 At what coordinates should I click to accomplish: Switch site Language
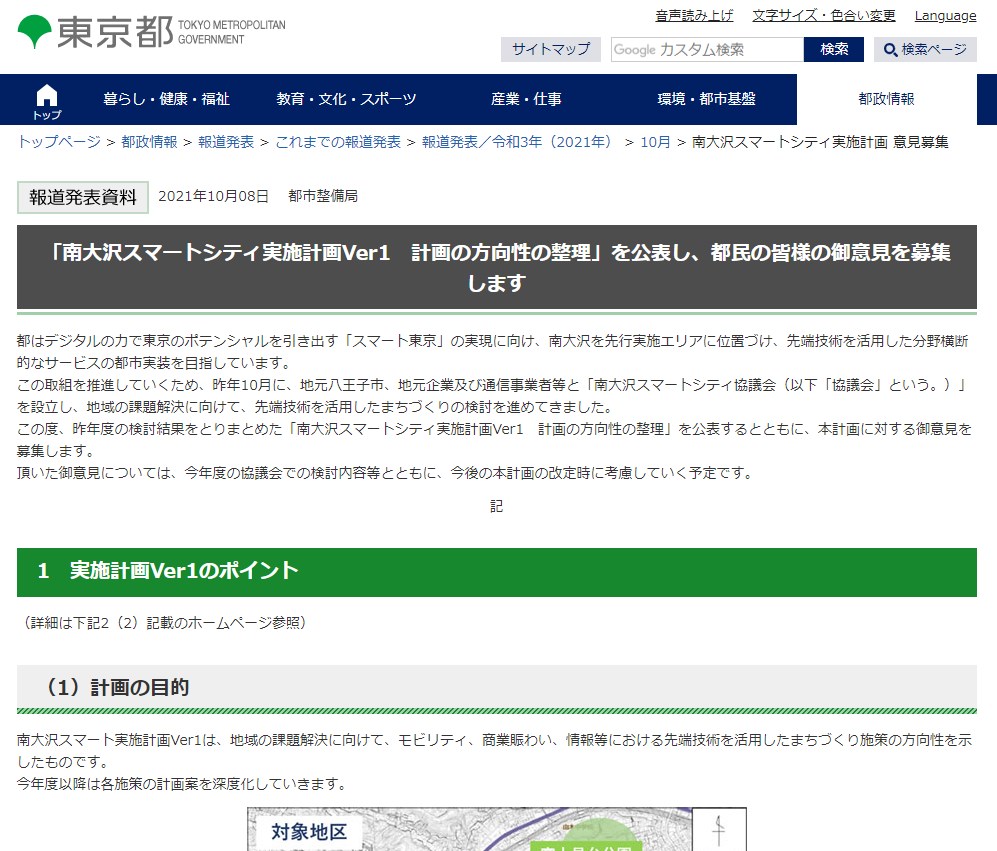click(945, 15)
